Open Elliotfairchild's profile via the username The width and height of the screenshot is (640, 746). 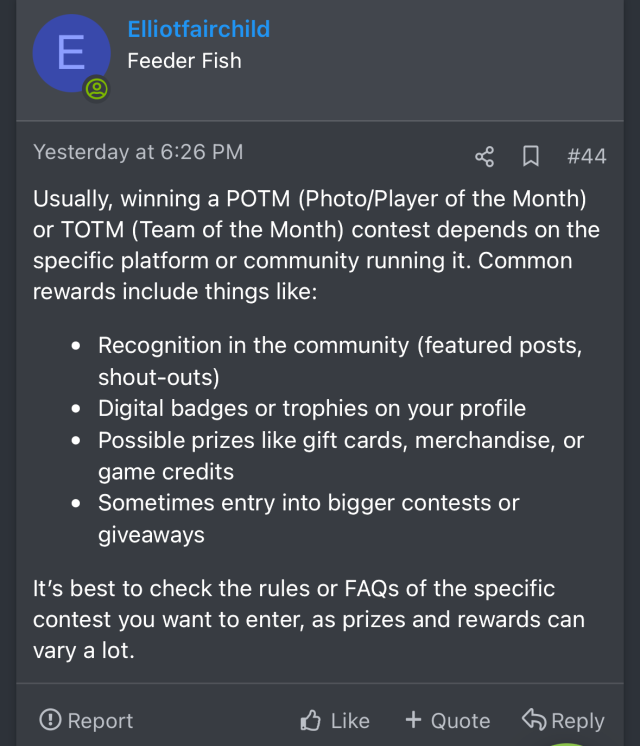coord(199,29)
